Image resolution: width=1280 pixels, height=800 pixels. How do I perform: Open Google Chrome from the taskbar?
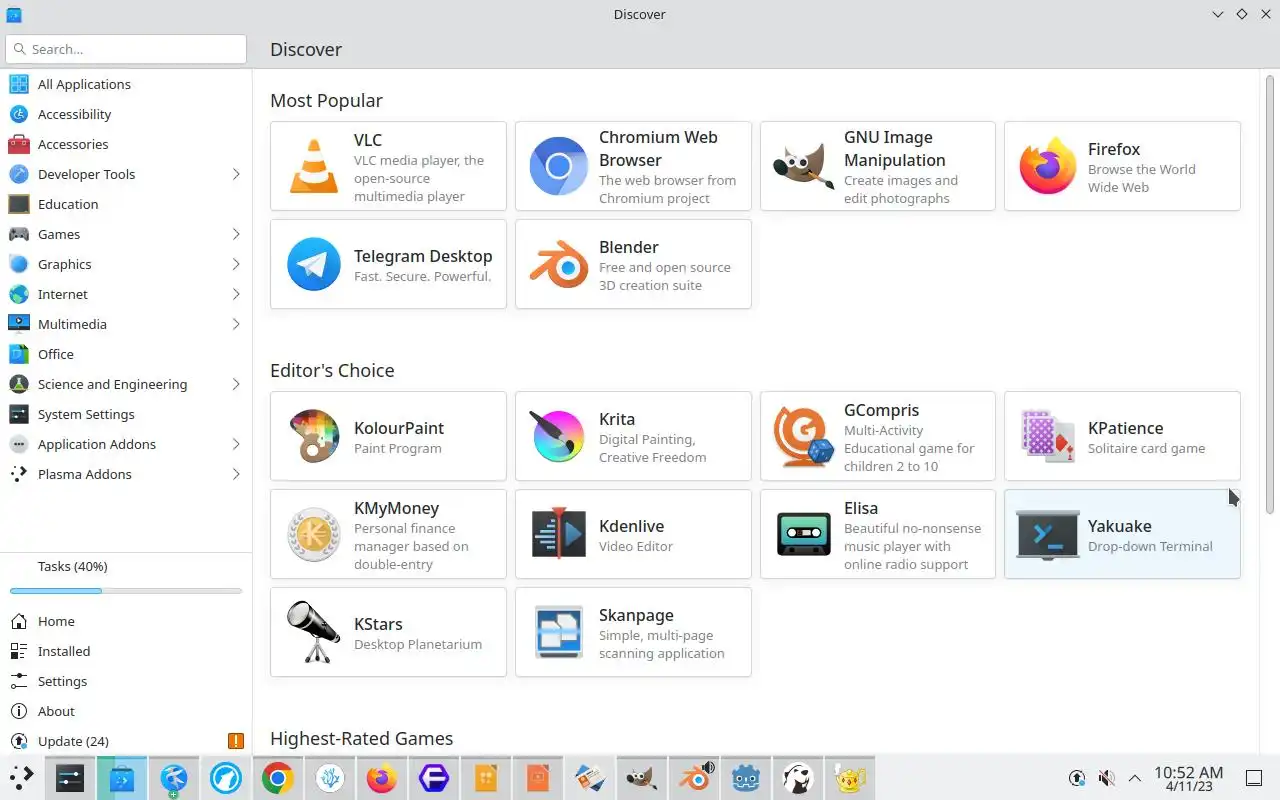pos(278,778)
